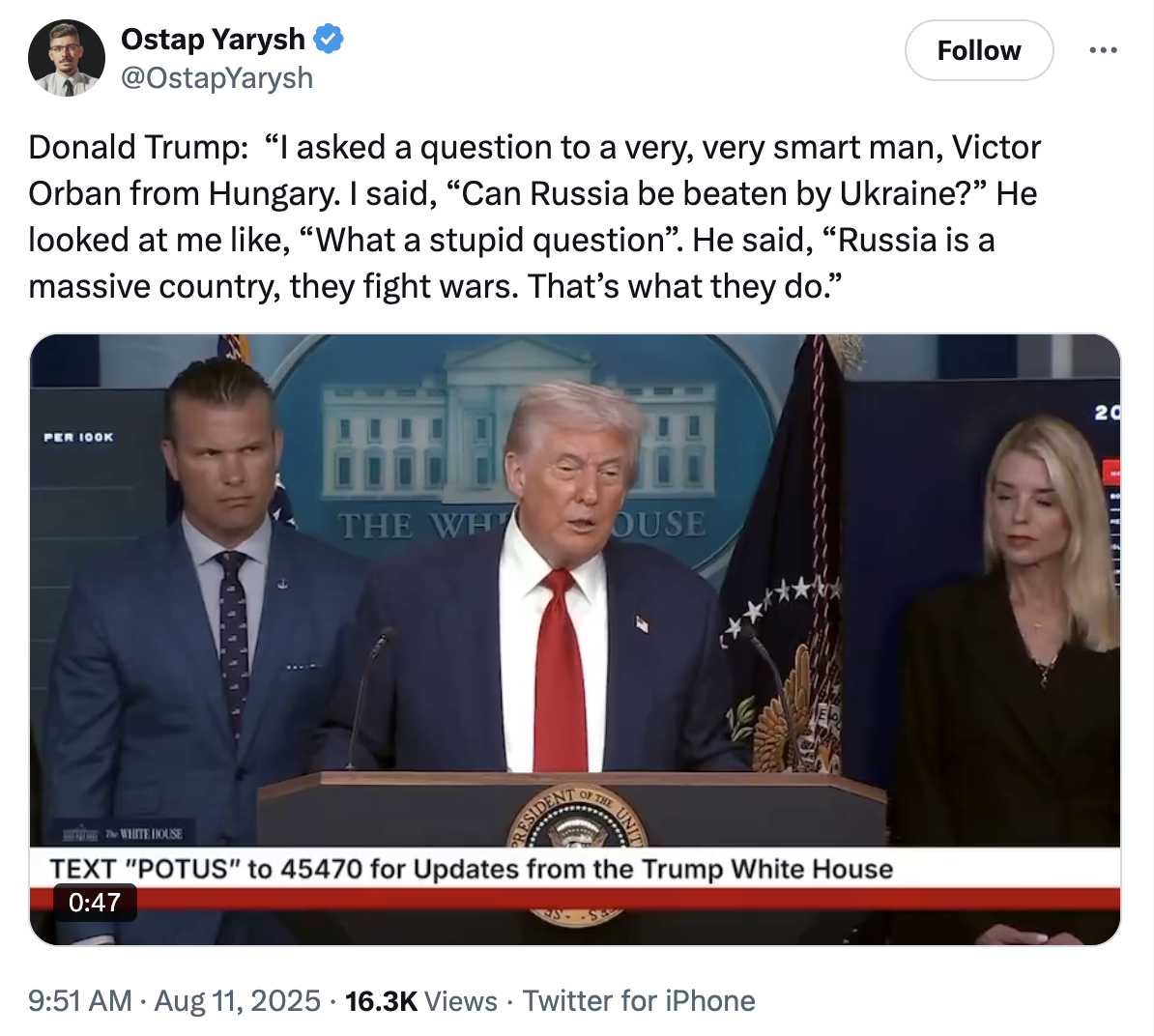Open Ostap Yarysh's profile avatar
Image resolution: width=1154 pixels, height=1036 pixels.
point(66,59)
